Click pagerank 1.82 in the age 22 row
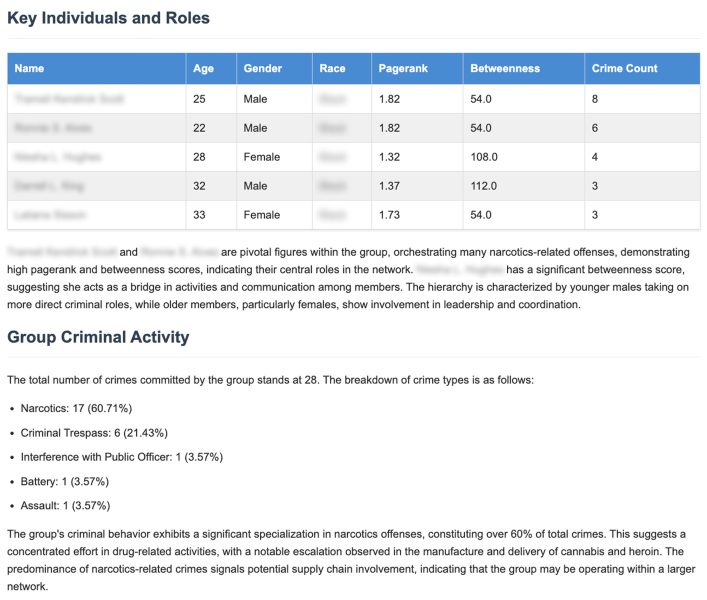The image size is (707, 600). (389, 128)
